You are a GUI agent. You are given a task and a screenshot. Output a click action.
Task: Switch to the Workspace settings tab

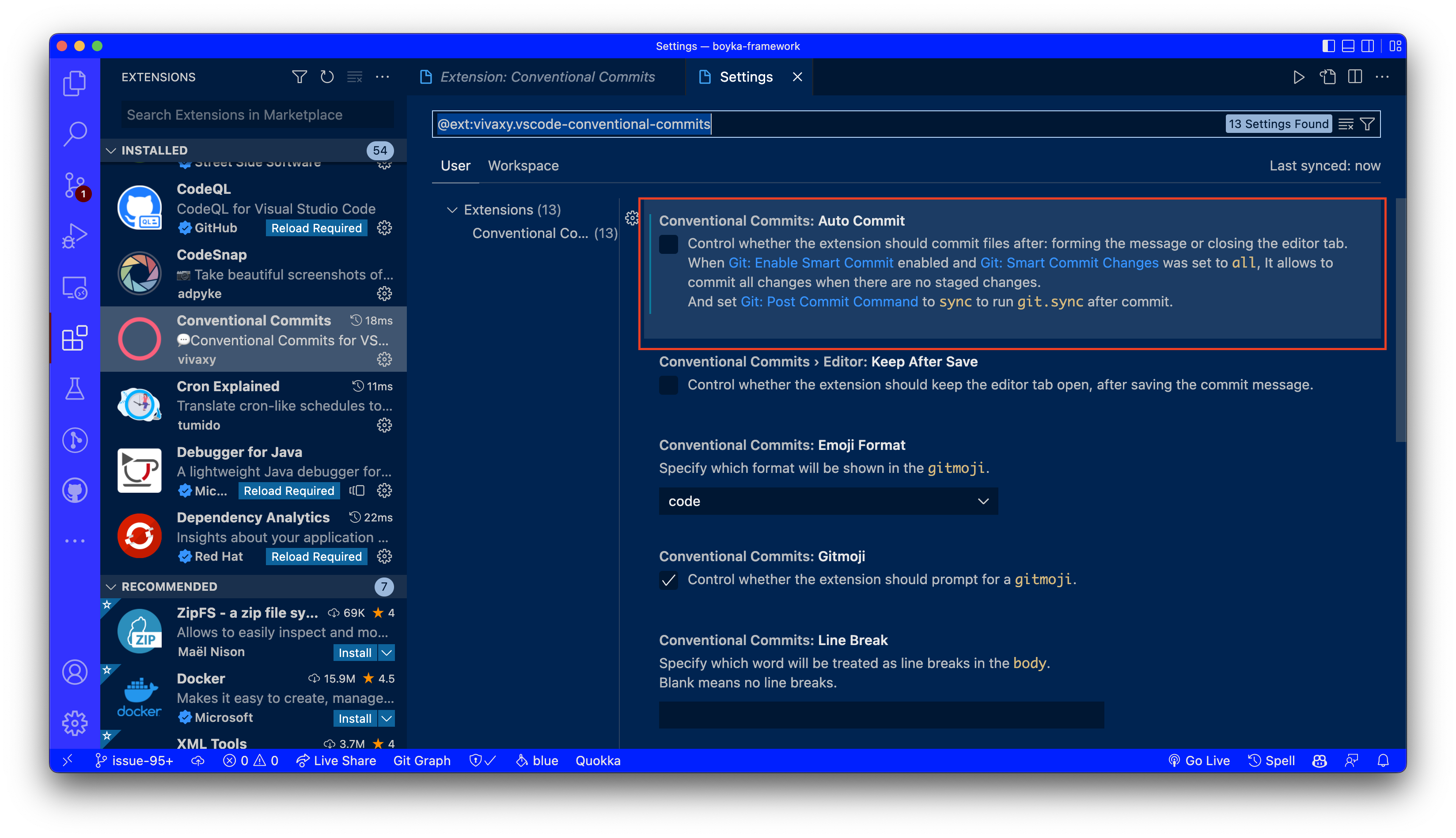pos(523,166)
